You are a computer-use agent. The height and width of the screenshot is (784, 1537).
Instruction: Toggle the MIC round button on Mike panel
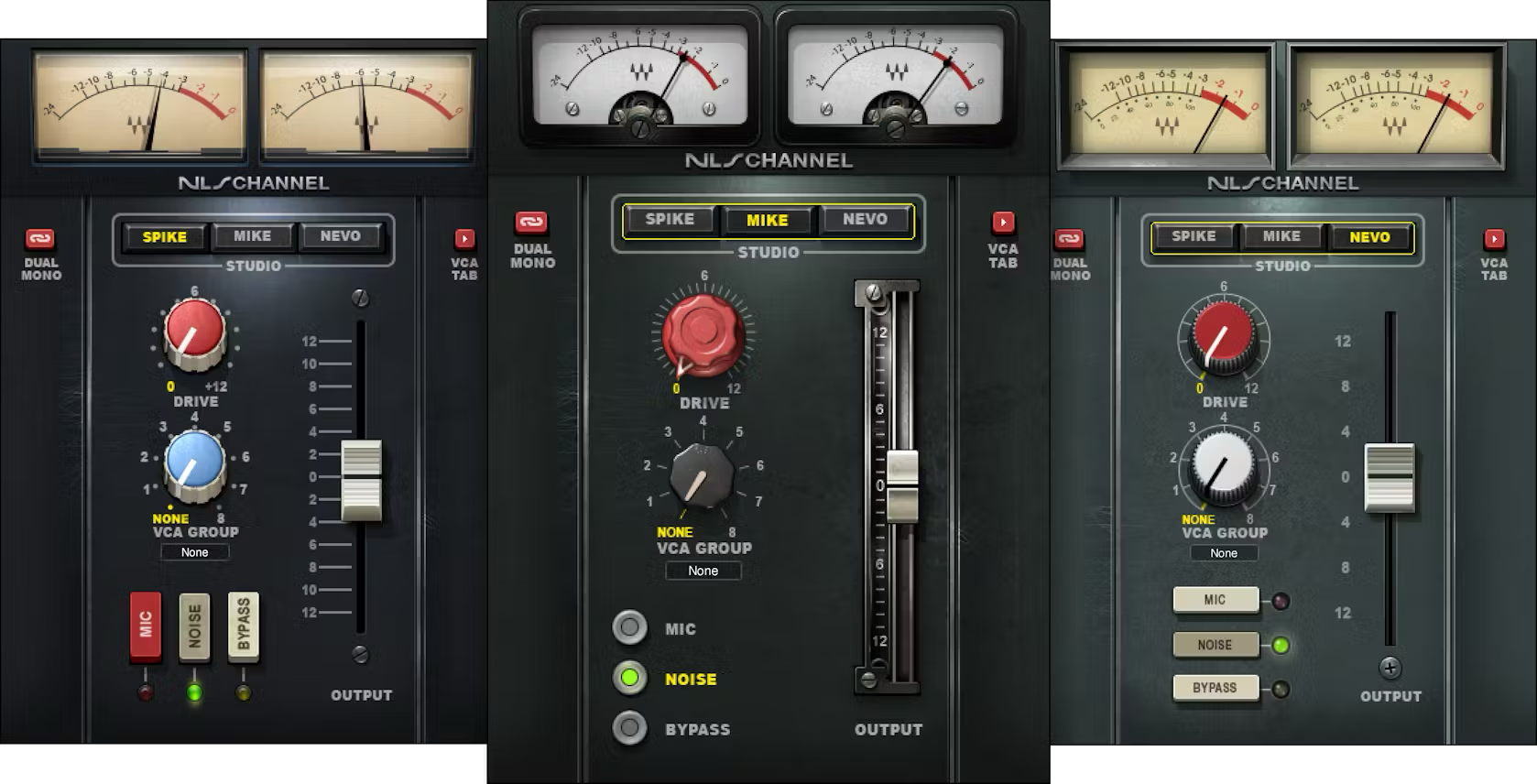[629, 627]
